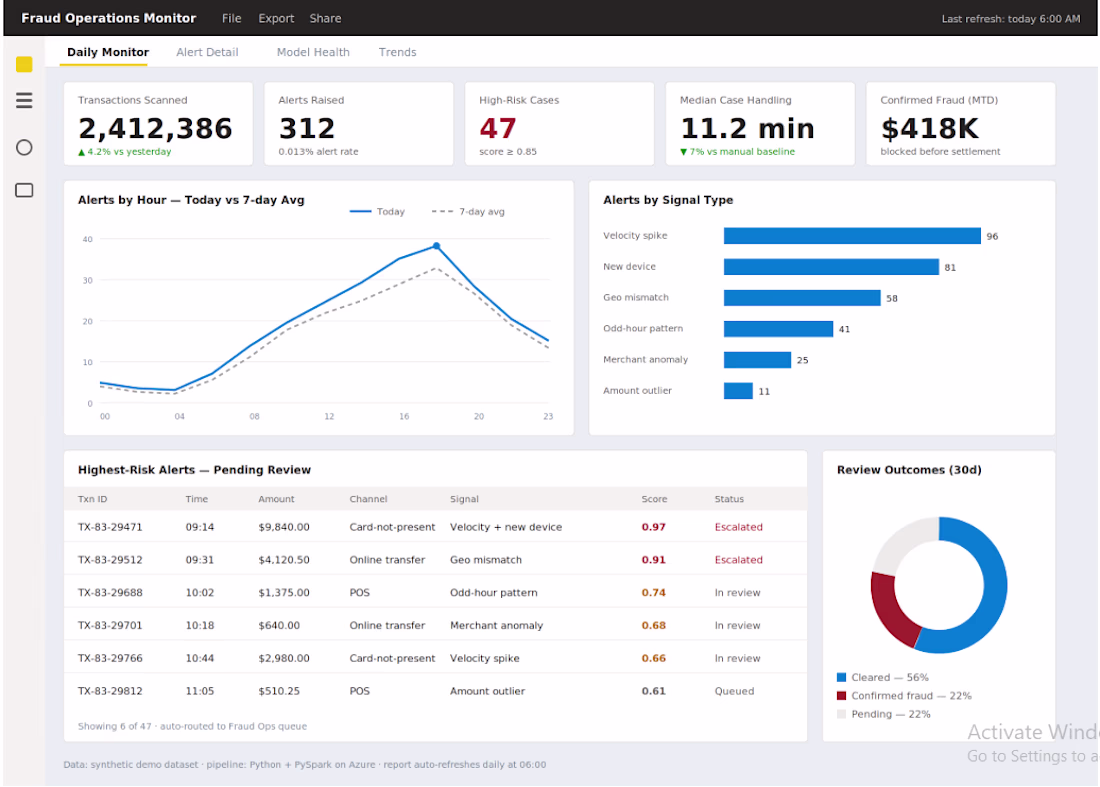Click the Fraud Operations Monitor title

[109, 18]
